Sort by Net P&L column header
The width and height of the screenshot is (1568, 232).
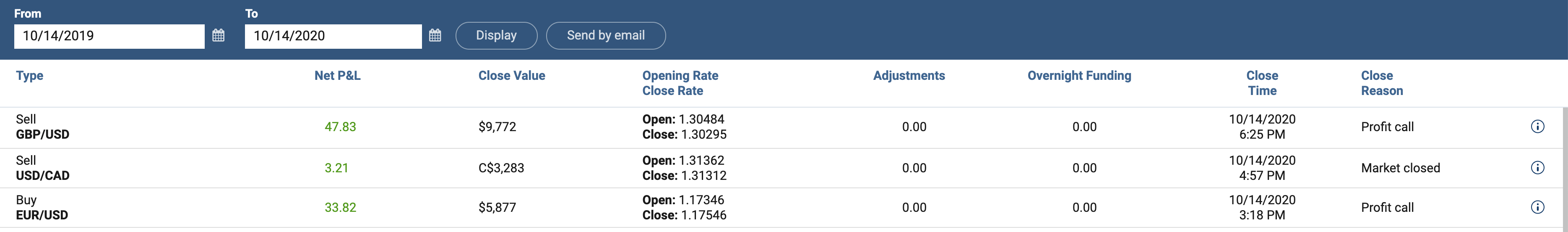(337, 76)
